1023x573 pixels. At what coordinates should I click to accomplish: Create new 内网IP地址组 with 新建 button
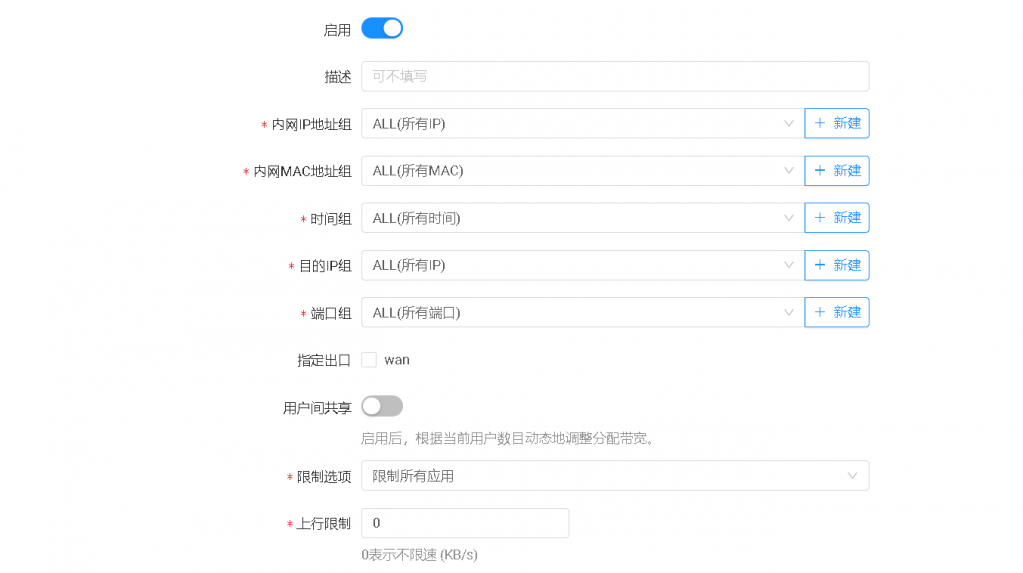837,123
